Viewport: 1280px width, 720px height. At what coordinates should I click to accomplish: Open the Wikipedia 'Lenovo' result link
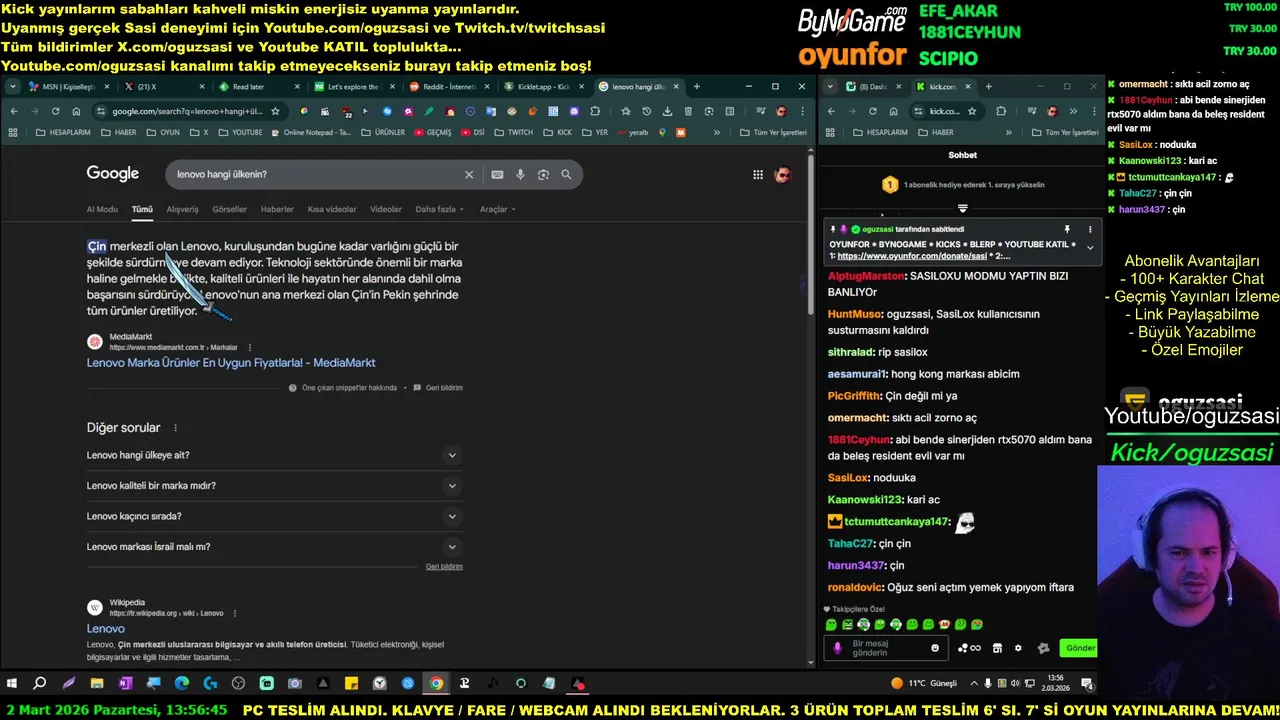[x=105, y=629]
